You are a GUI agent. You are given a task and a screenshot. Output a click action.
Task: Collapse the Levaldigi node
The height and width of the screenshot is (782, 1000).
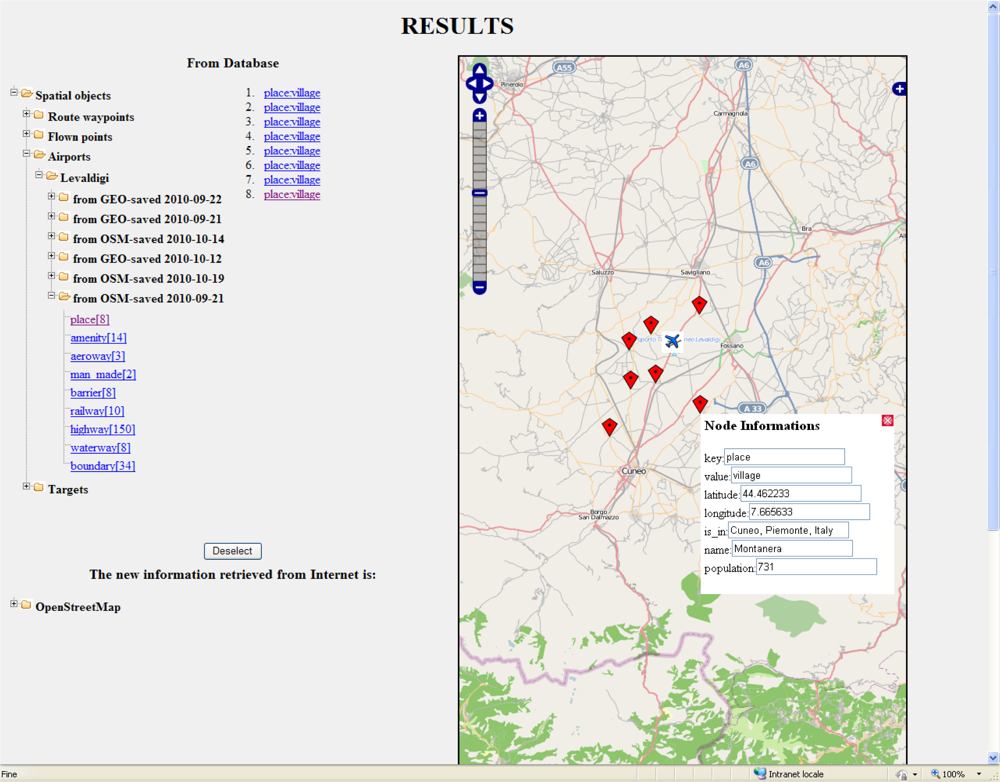click(39, 175)
